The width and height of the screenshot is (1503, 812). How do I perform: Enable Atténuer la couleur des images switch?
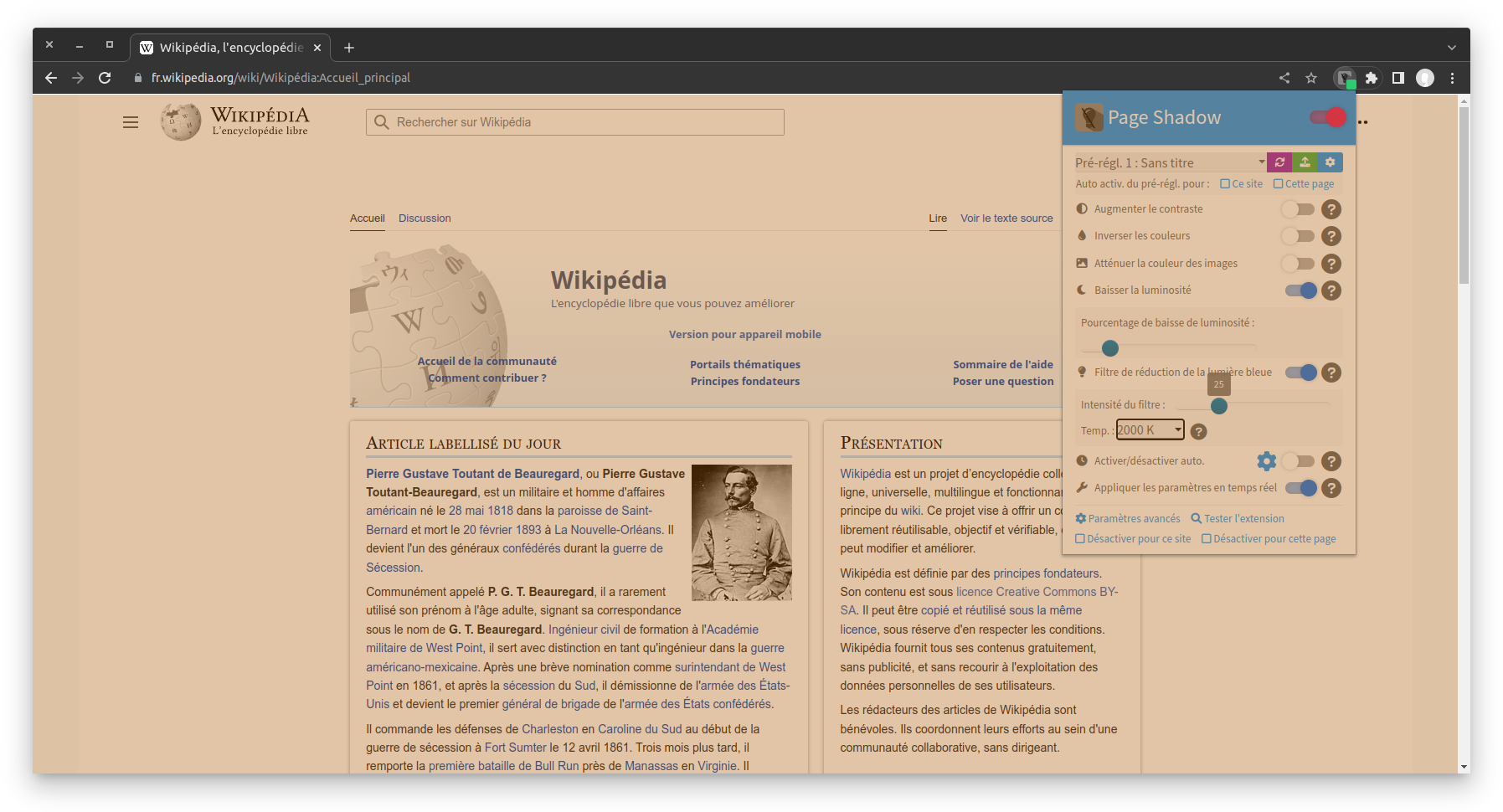coord(1299,264)
